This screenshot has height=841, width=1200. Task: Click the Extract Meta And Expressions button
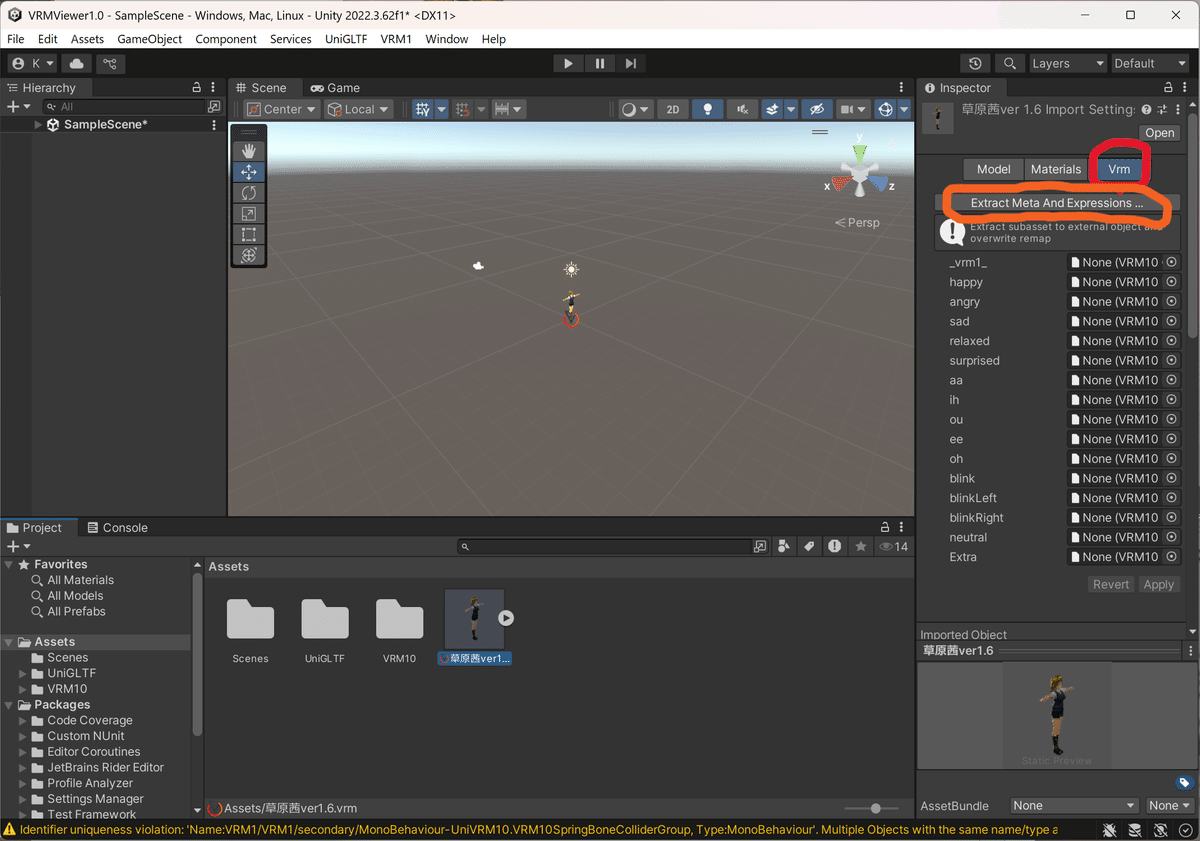pyautogui.click(x=1056, y=203)
